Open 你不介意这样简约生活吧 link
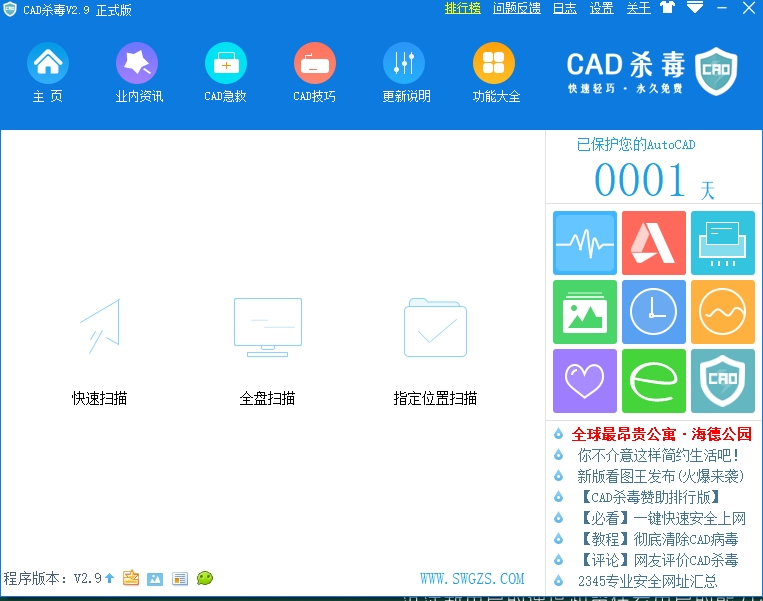This screenshot has height=601, width=763. (658, 455)
